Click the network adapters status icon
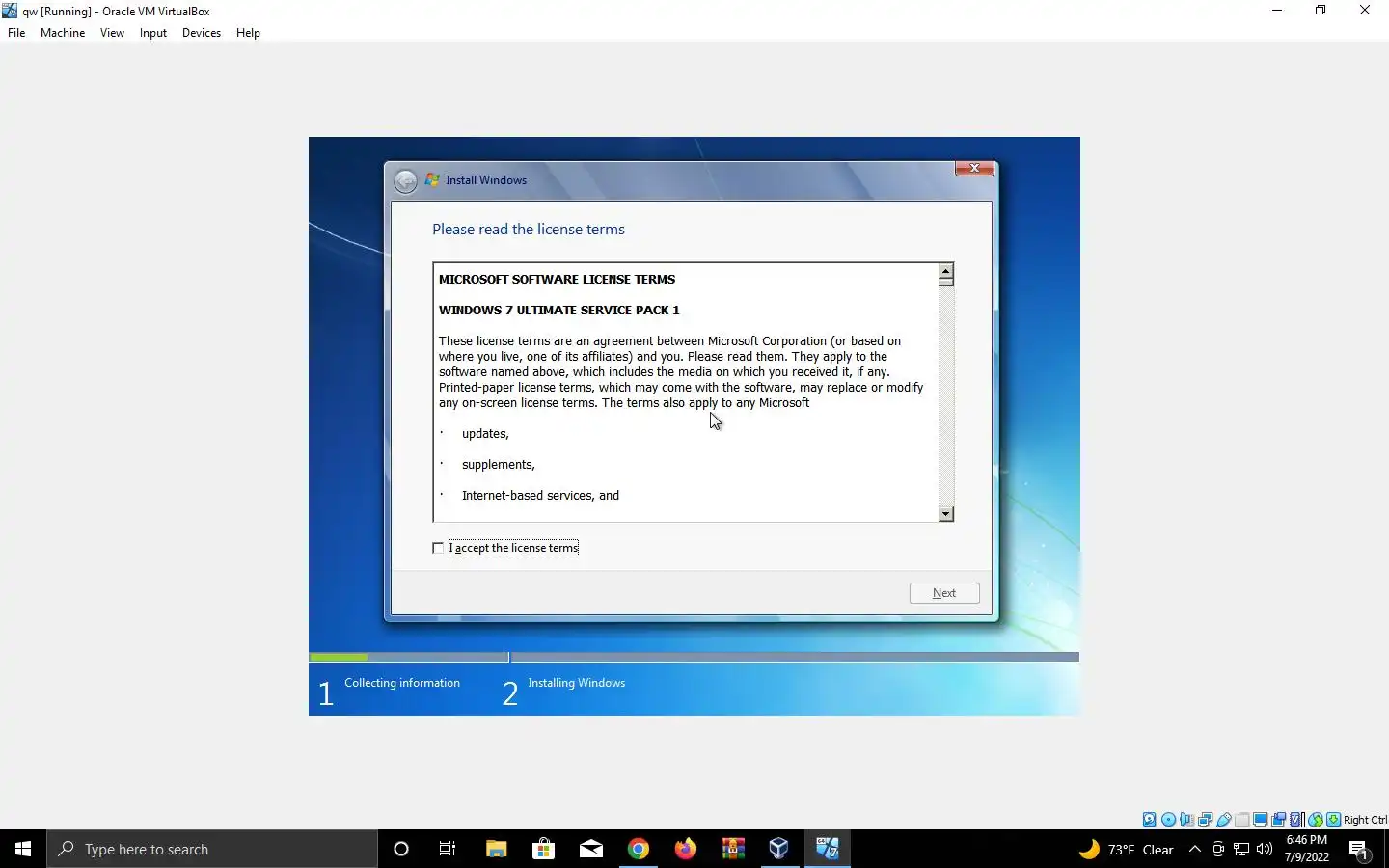 pyautogui.click(x=1205, y=820)
